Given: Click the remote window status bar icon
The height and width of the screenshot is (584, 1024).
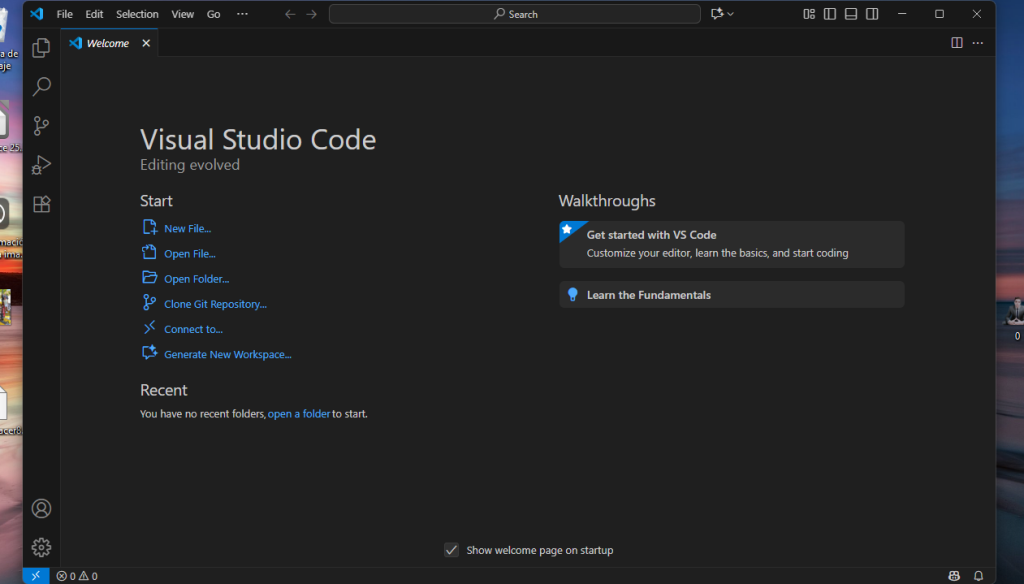Looking at the screenshot, I should tap(36, 576).
